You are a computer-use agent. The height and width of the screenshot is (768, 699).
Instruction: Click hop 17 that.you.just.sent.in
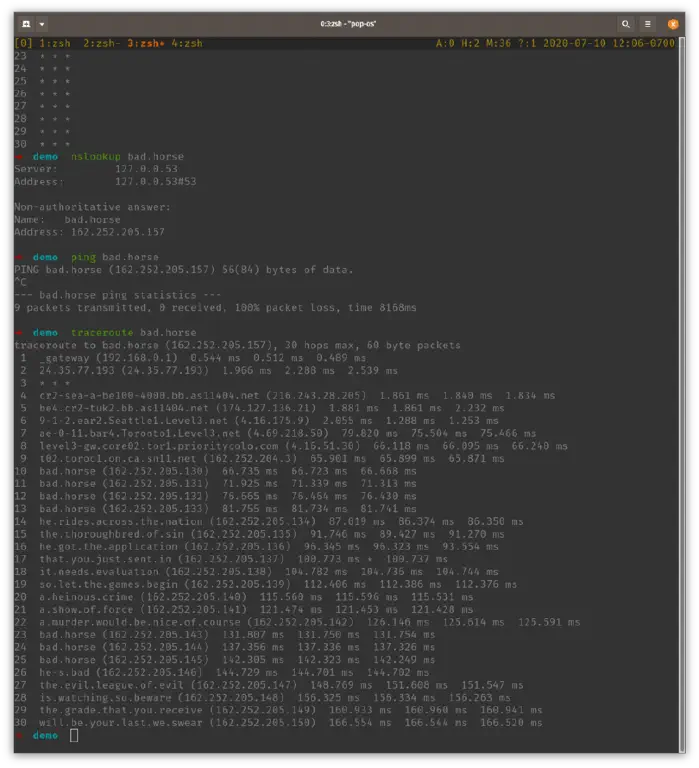pos(105,559)
